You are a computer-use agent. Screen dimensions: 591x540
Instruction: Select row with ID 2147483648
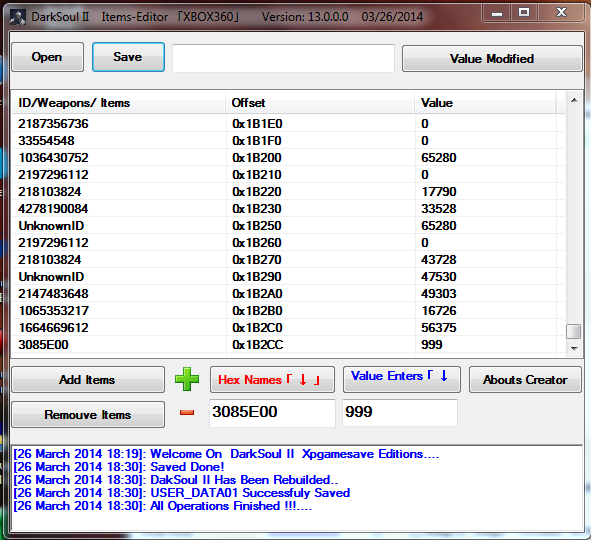tap(288, 294)
